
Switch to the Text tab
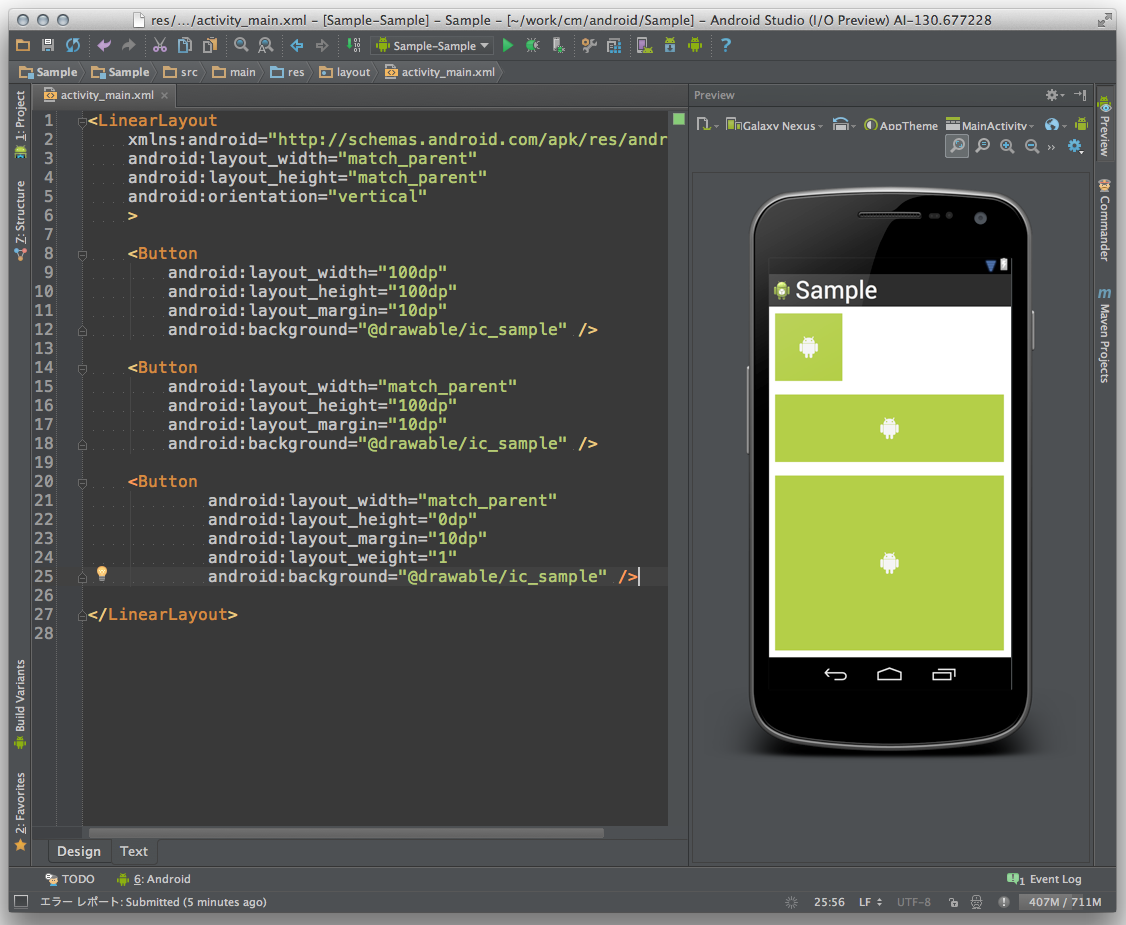point(134,851)
